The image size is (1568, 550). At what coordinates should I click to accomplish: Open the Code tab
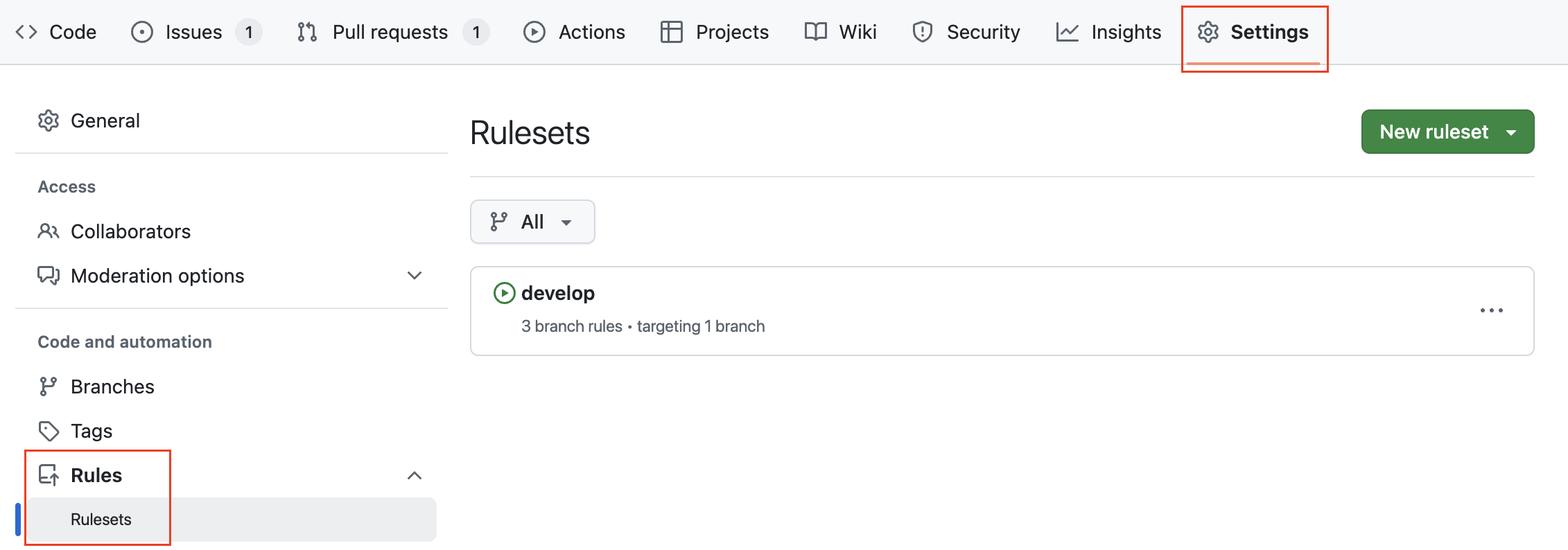click(56, 32)
